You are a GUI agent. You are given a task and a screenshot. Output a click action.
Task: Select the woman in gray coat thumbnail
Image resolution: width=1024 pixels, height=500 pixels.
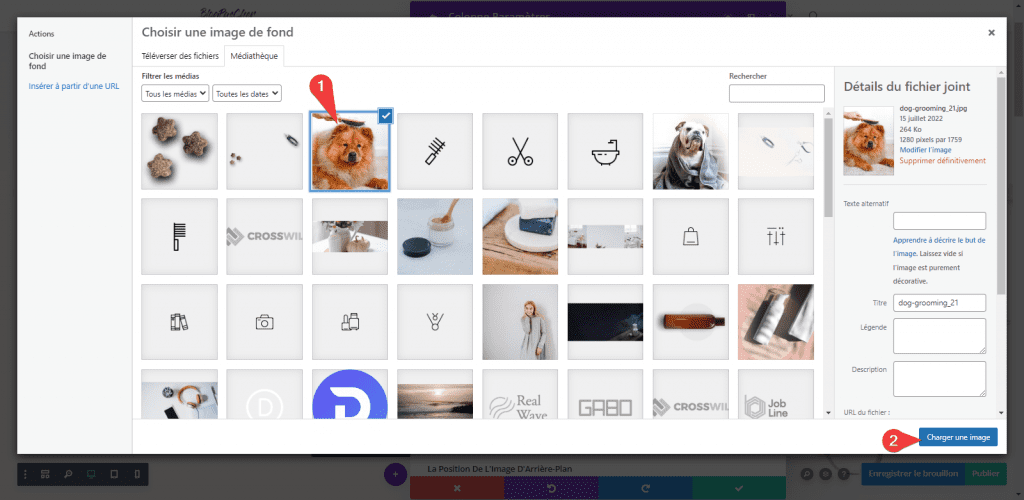point(520,322)
